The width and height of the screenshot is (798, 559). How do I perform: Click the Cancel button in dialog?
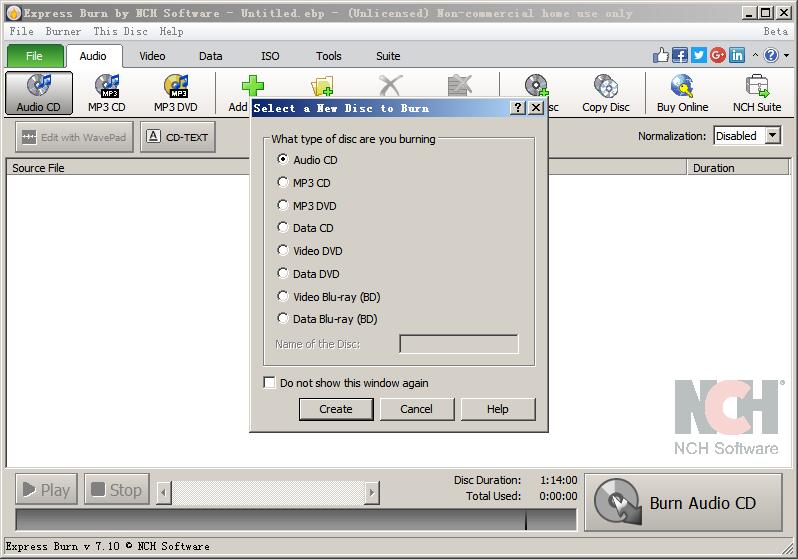[417, 409]
